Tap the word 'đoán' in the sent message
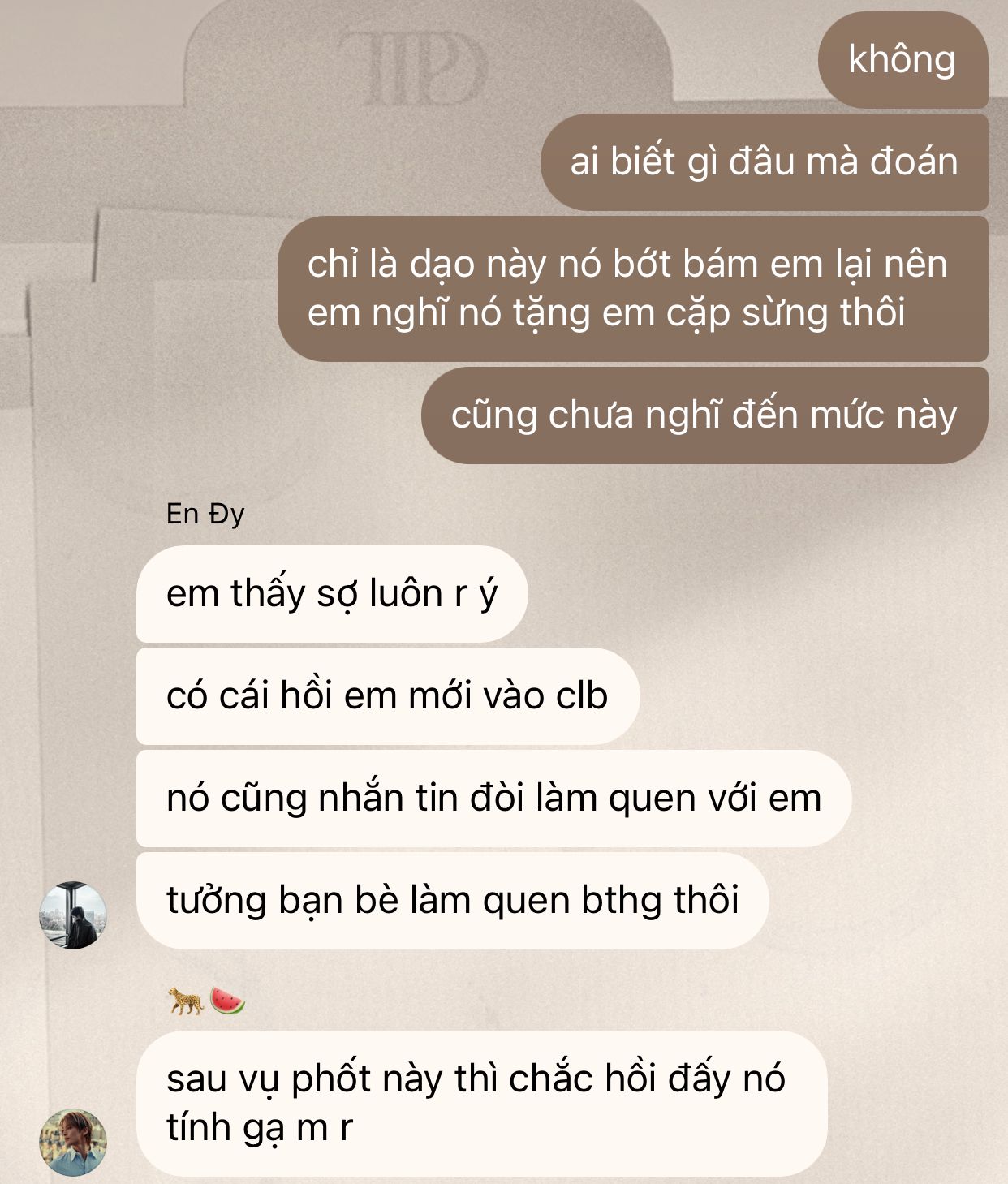 pos(914,161)
